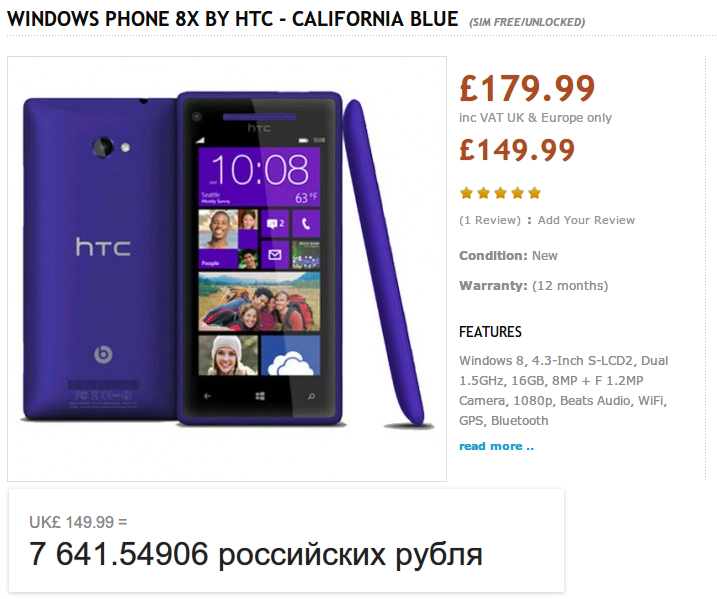Click the third gold rating star

(x=500, y=193)
